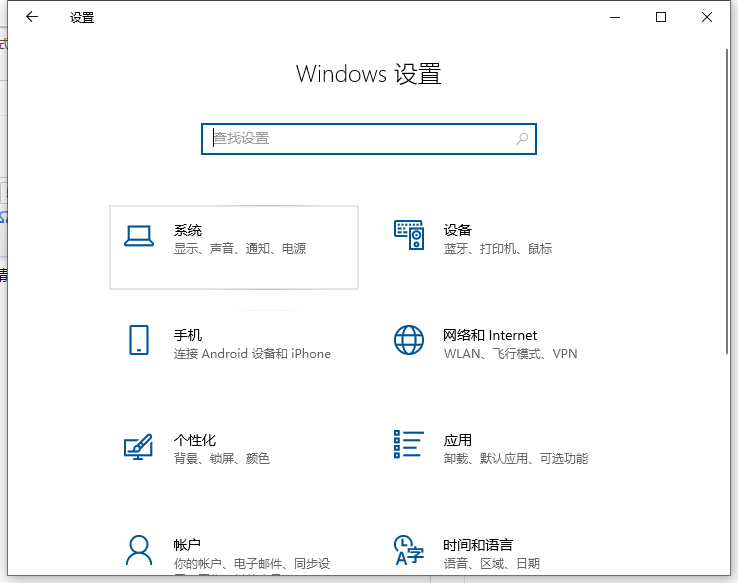Click the 系统 laptop icon
738x583 pixels.
(139, 236)
